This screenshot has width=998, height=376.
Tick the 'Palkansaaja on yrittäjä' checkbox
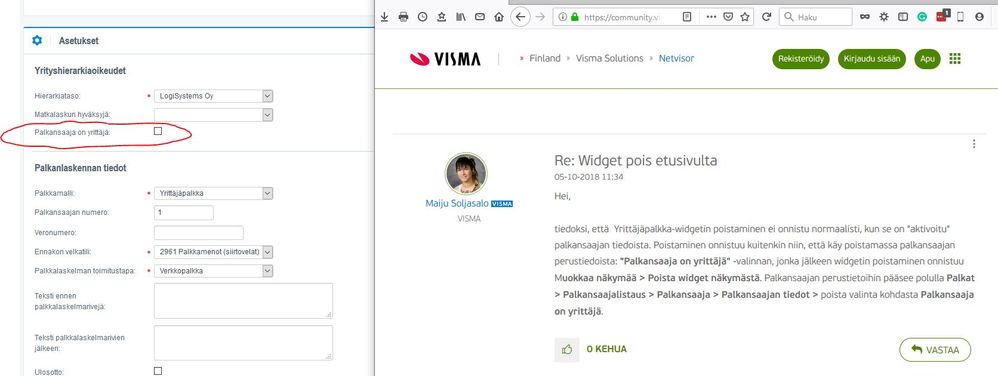(x=158, y=131)
